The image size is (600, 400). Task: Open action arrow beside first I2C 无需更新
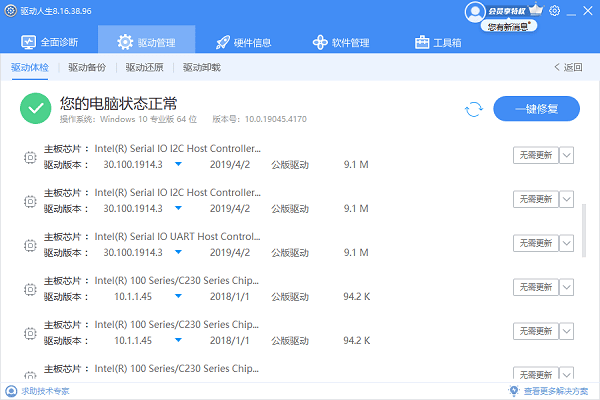pos(567,155)
